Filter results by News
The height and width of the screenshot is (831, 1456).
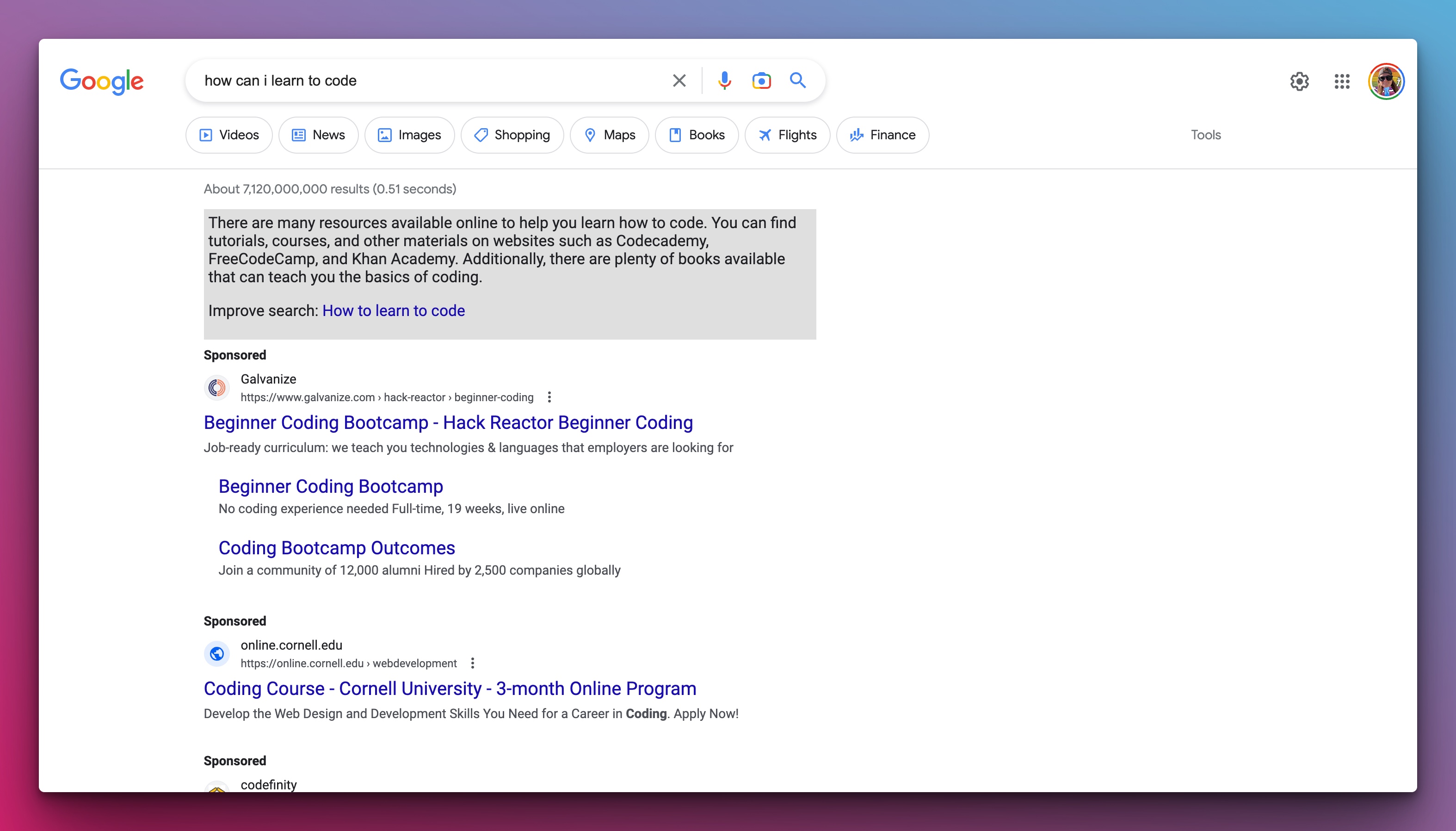click(318, 135)
